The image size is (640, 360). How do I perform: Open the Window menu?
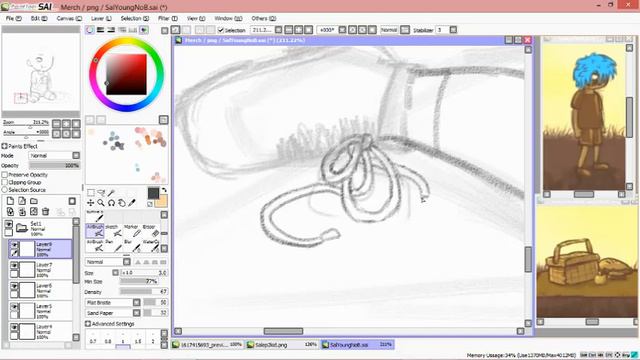(x=228, y=18)
